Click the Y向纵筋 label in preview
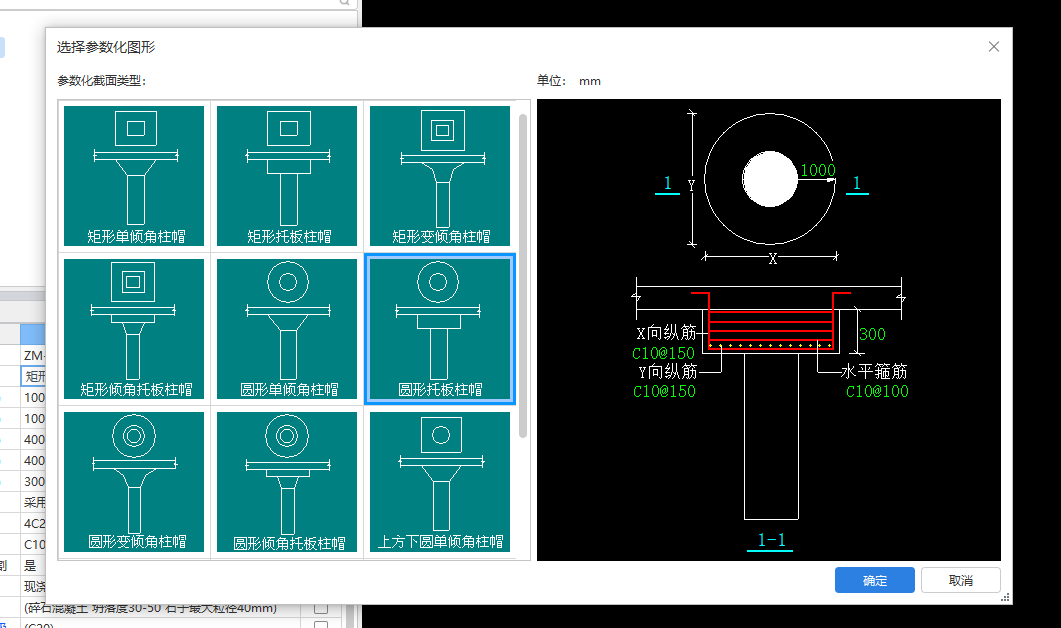 tap(667, 372)
